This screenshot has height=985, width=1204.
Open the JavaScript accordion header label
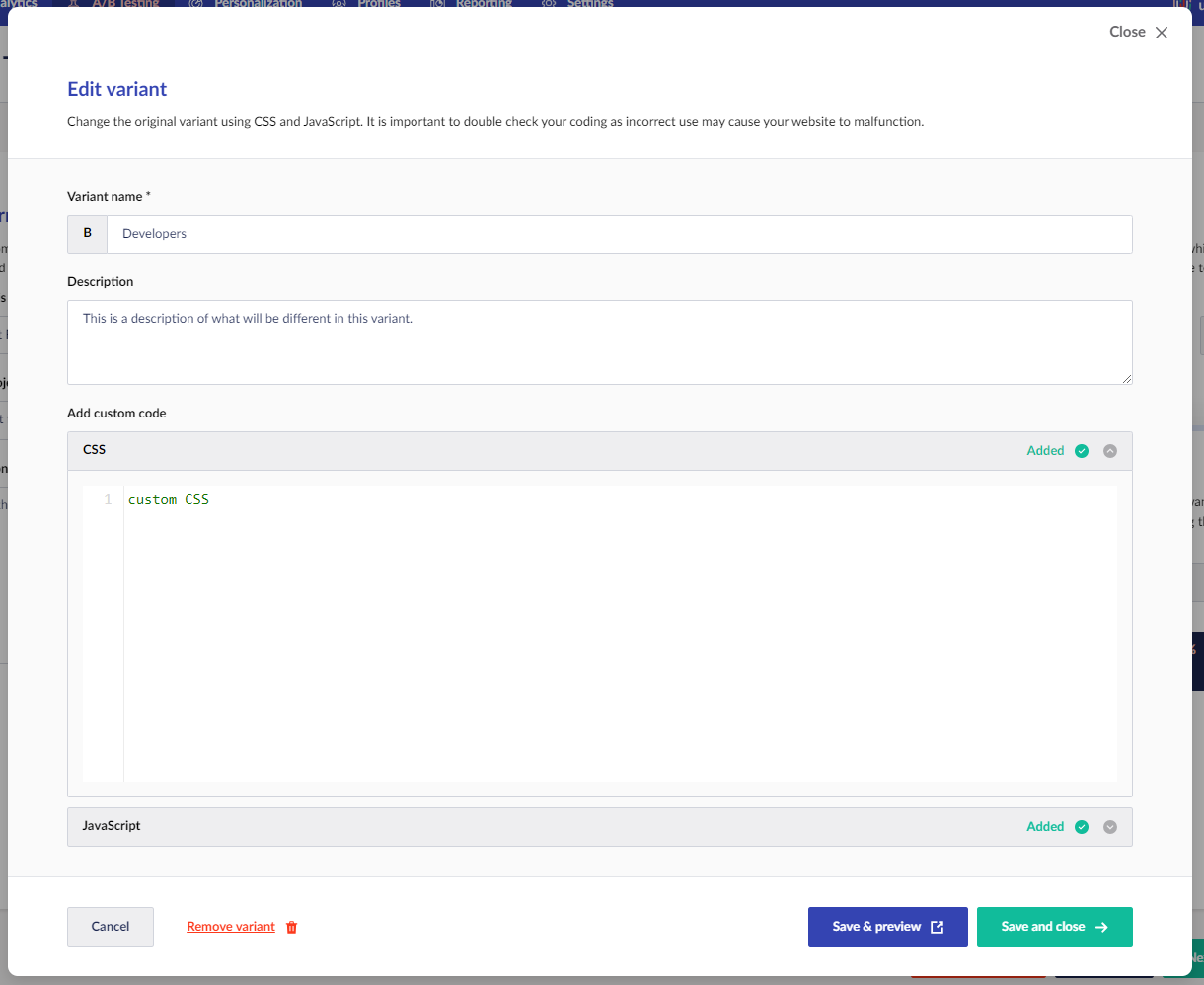click(x=112, y=826)
